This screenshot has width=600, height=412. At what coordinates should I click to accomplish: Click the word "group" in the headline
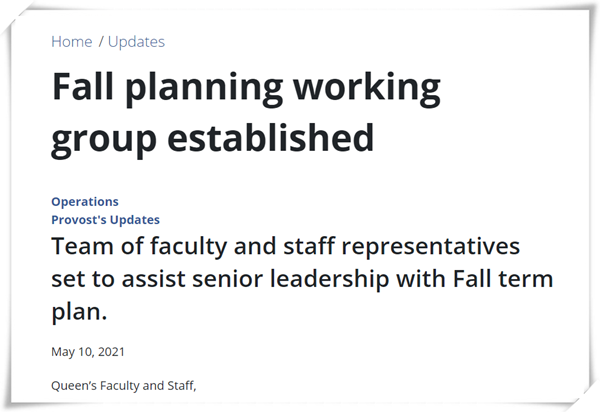pos(104,141)
